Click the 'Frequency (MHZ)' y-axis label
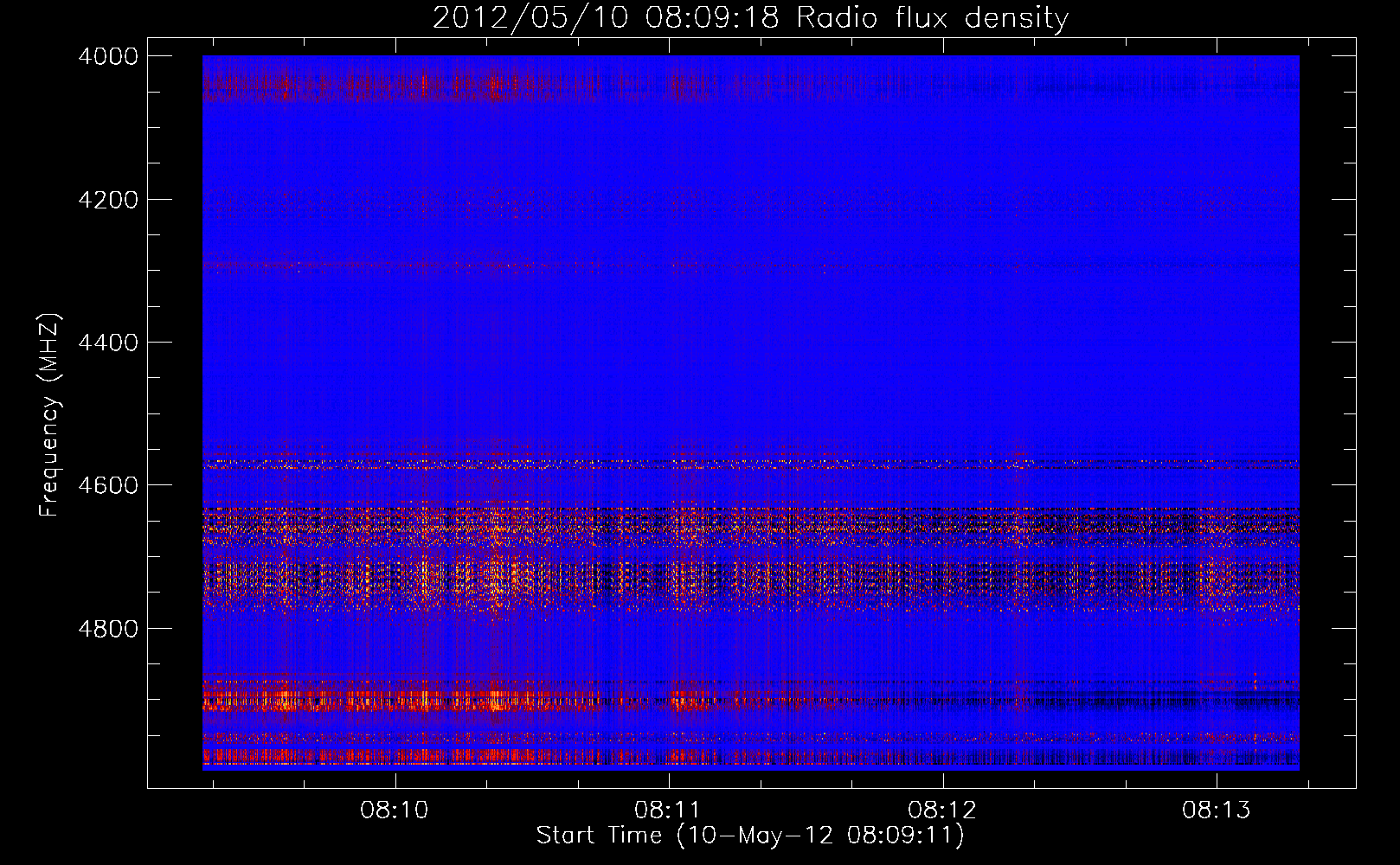Screen dimensions: 1400x865 pyautogui.click(x=50, y=415)
